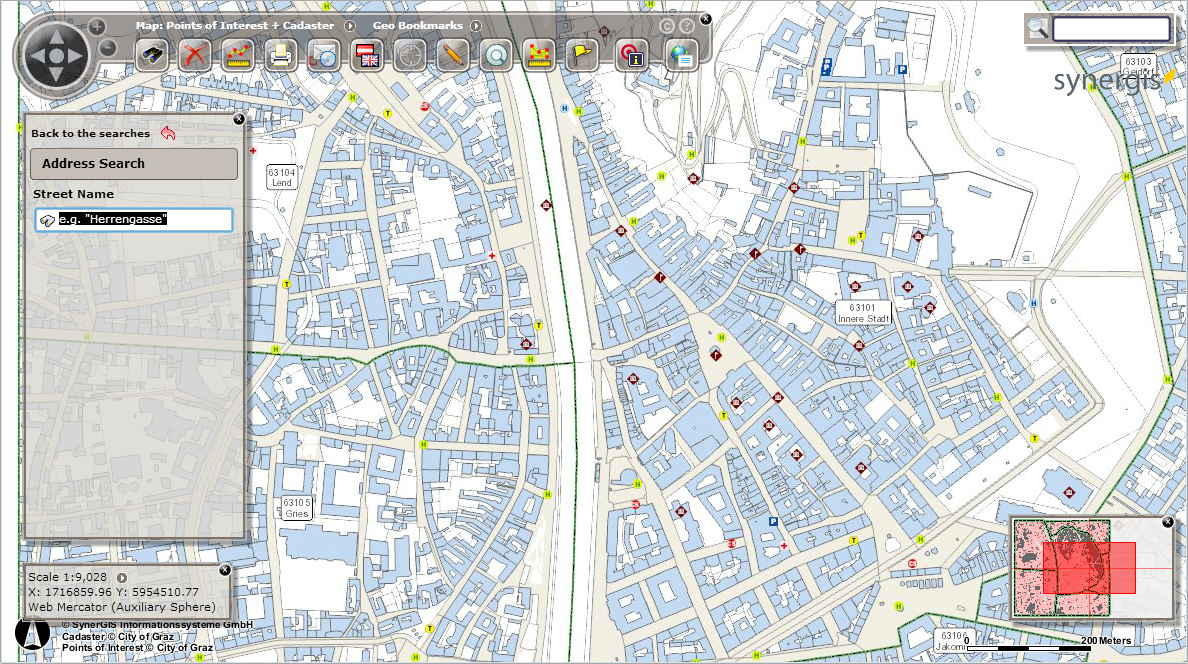Select the binoculars search tool

tap(152, 56)
